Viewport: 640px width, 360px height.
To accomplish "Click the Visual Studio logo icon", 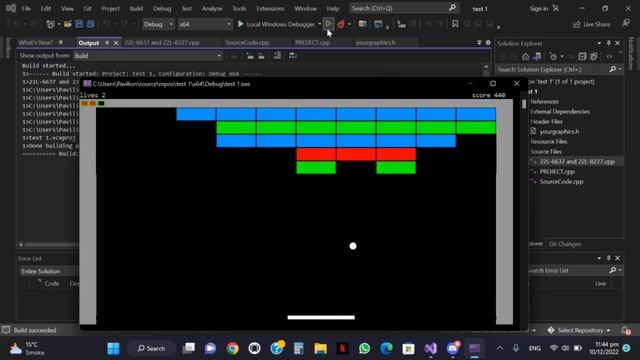I will point(11,8).
